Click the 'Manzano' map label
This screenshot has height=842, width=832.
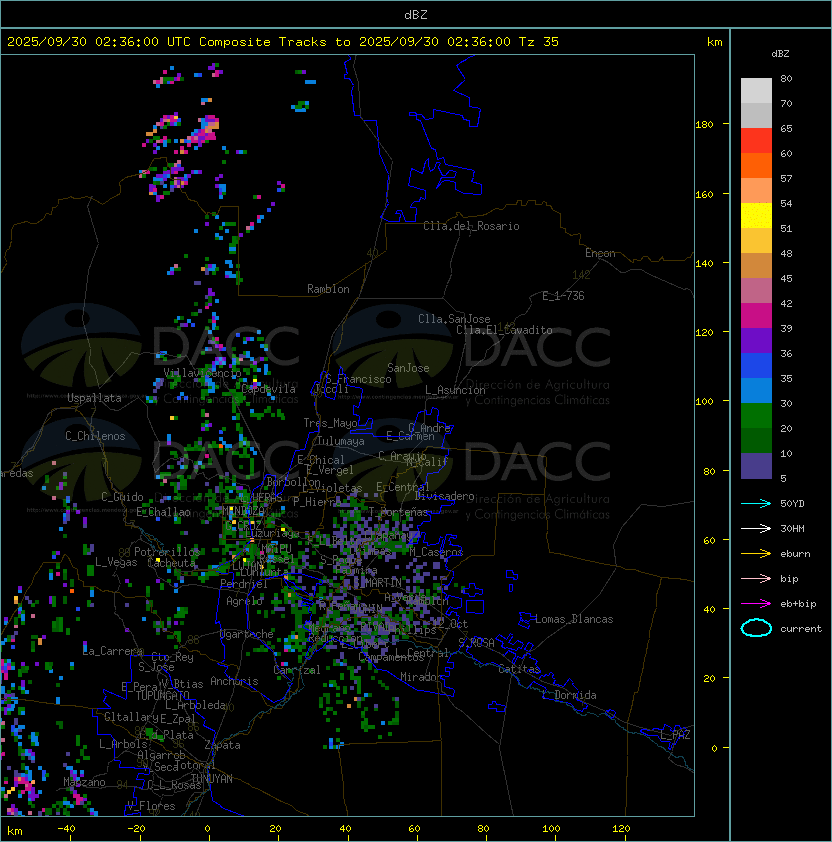[x=84, y=782]
